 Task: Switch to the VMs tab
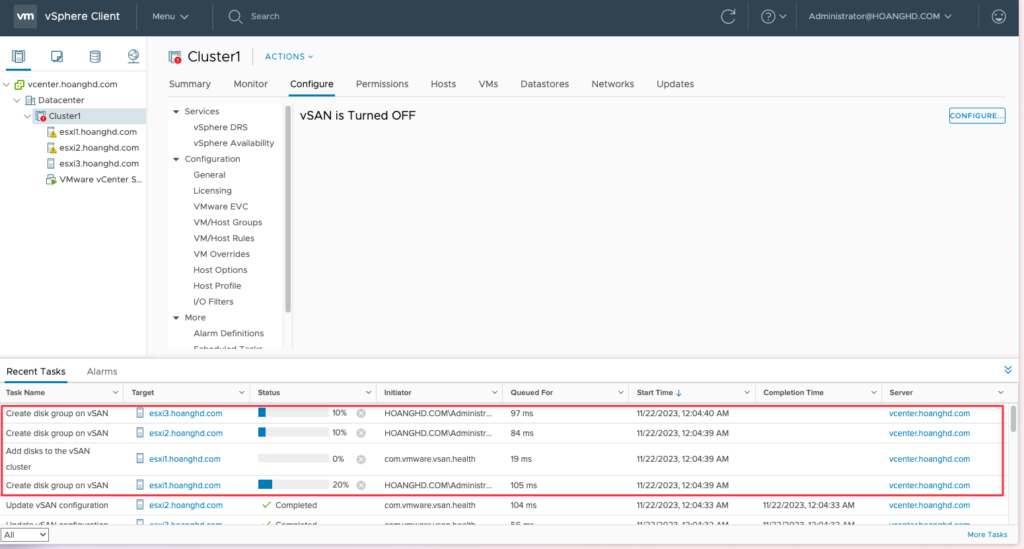[488, 84]
